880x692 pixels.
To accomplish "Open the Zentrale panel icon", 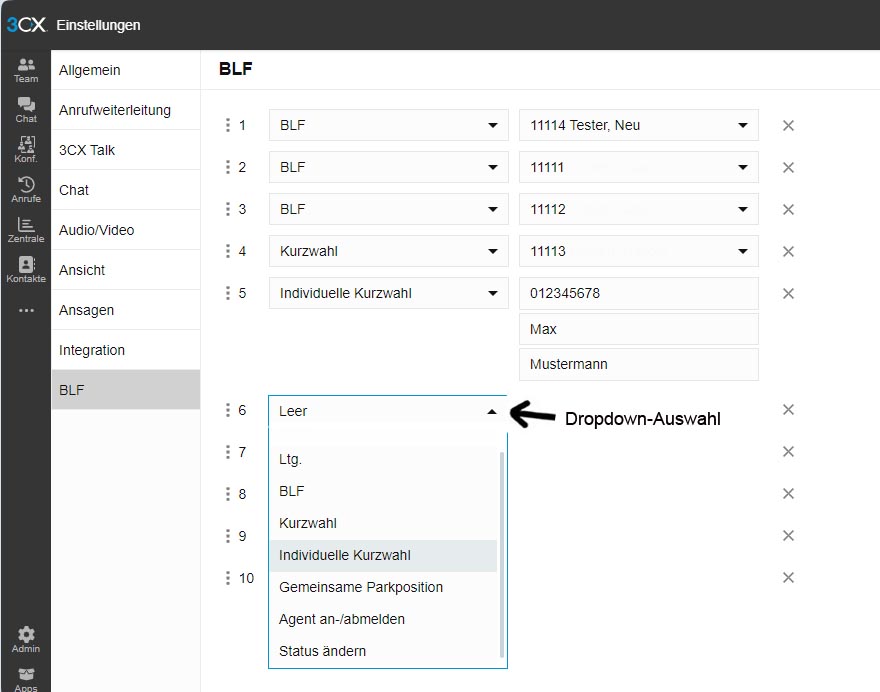I will 26,230.
